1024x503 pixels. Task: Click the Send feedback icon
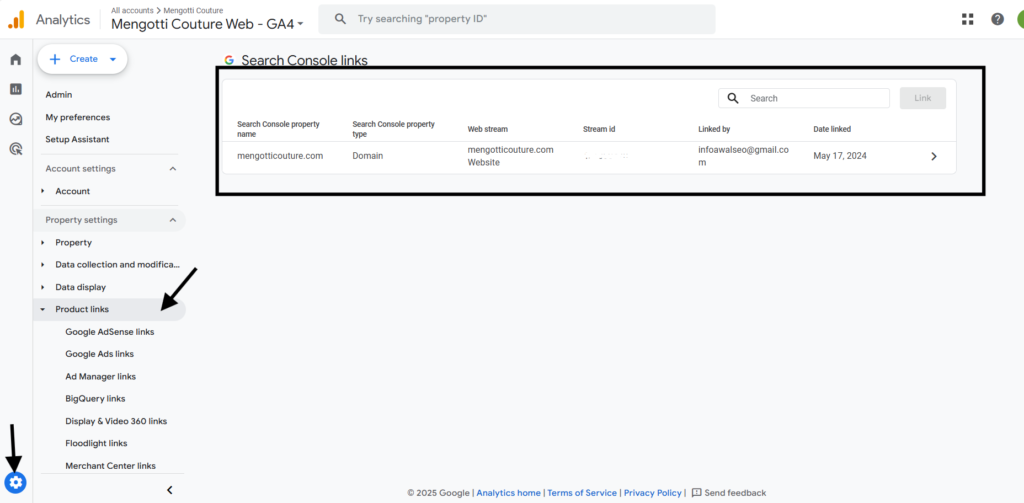pyautogui.click(x=696, y=493)
